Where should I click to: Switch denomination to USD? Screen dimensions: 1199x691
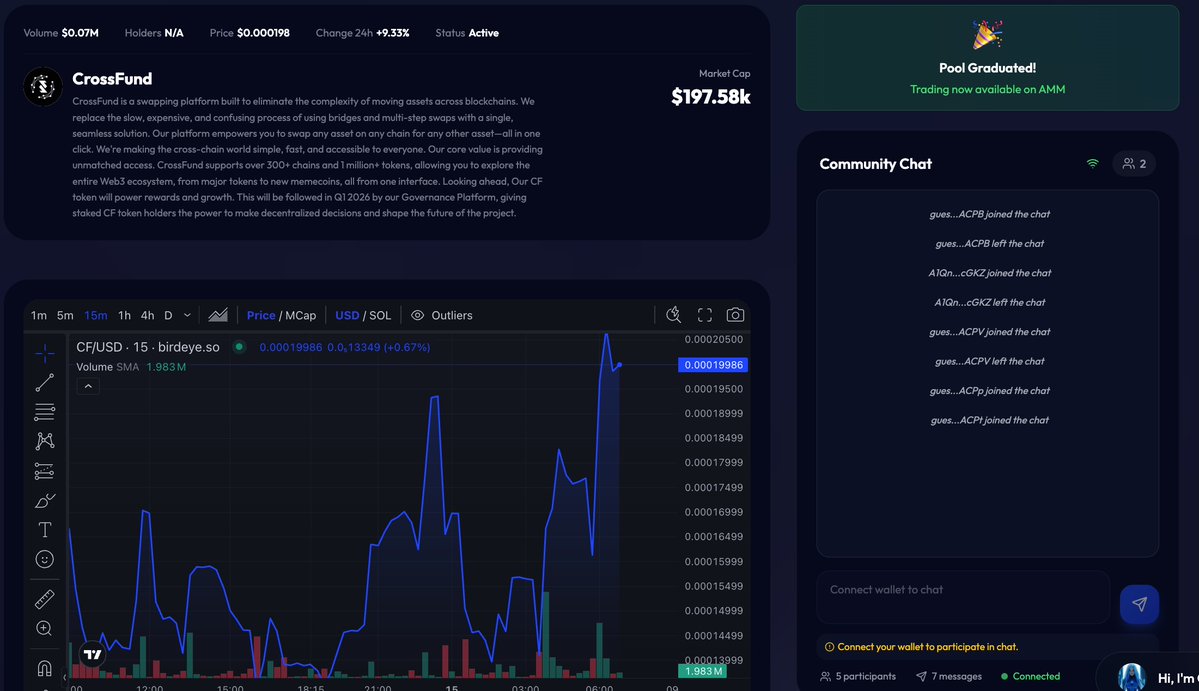[x=347, y=315]
